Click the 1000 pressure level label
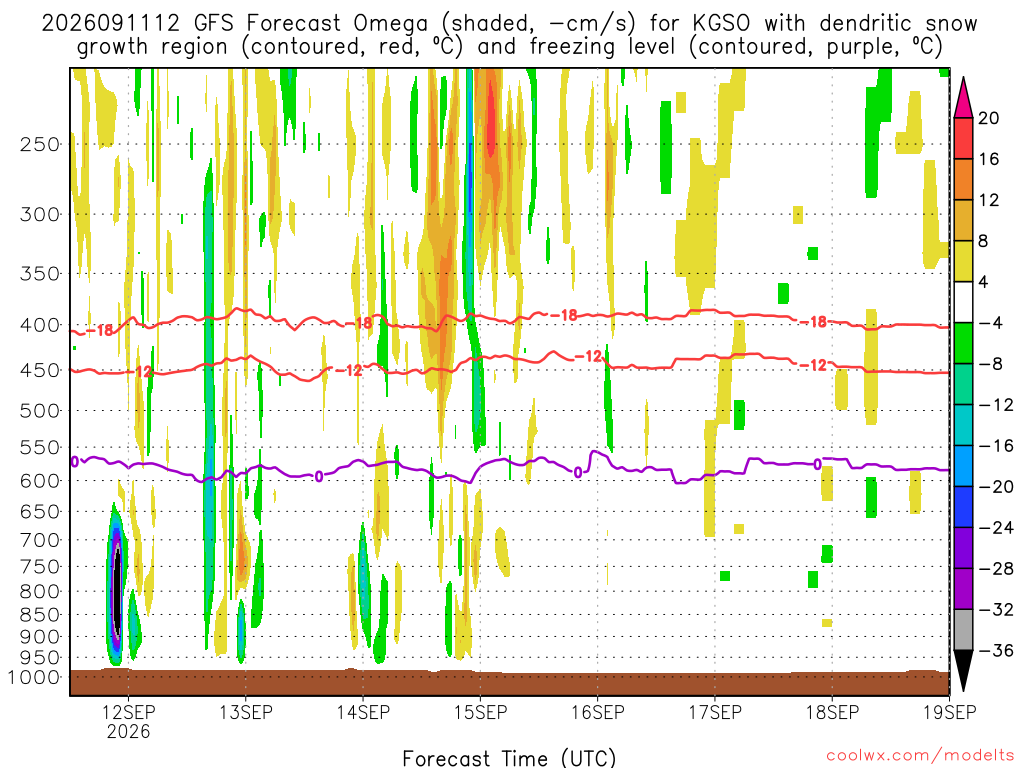The width and height of the screenshot is (1024, 768). (x=35, y=677)
